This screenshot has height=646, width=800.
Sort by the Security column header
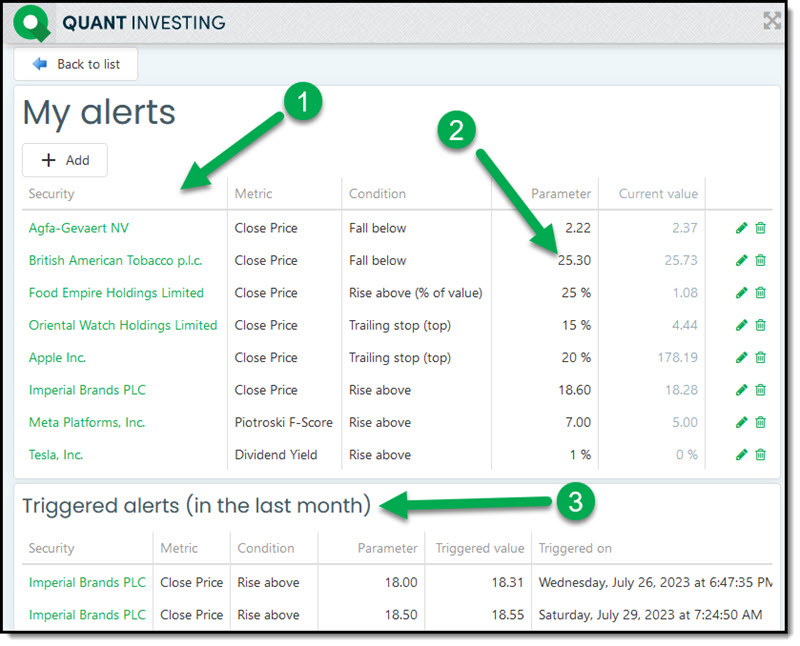(52, 194)
